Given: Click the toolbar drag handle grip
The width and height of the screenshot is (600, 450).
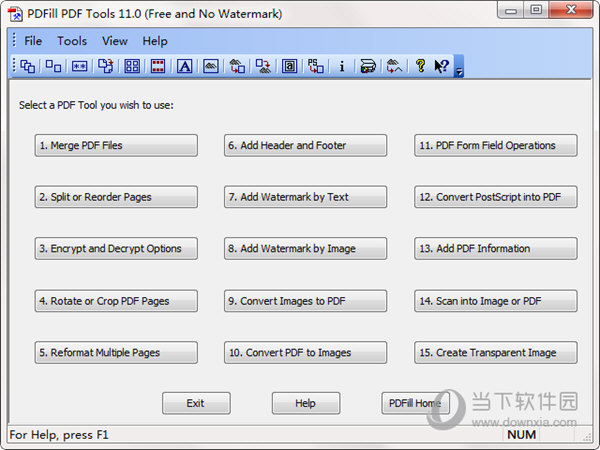Looking at the screenshot, I should [x=14, y=66].
